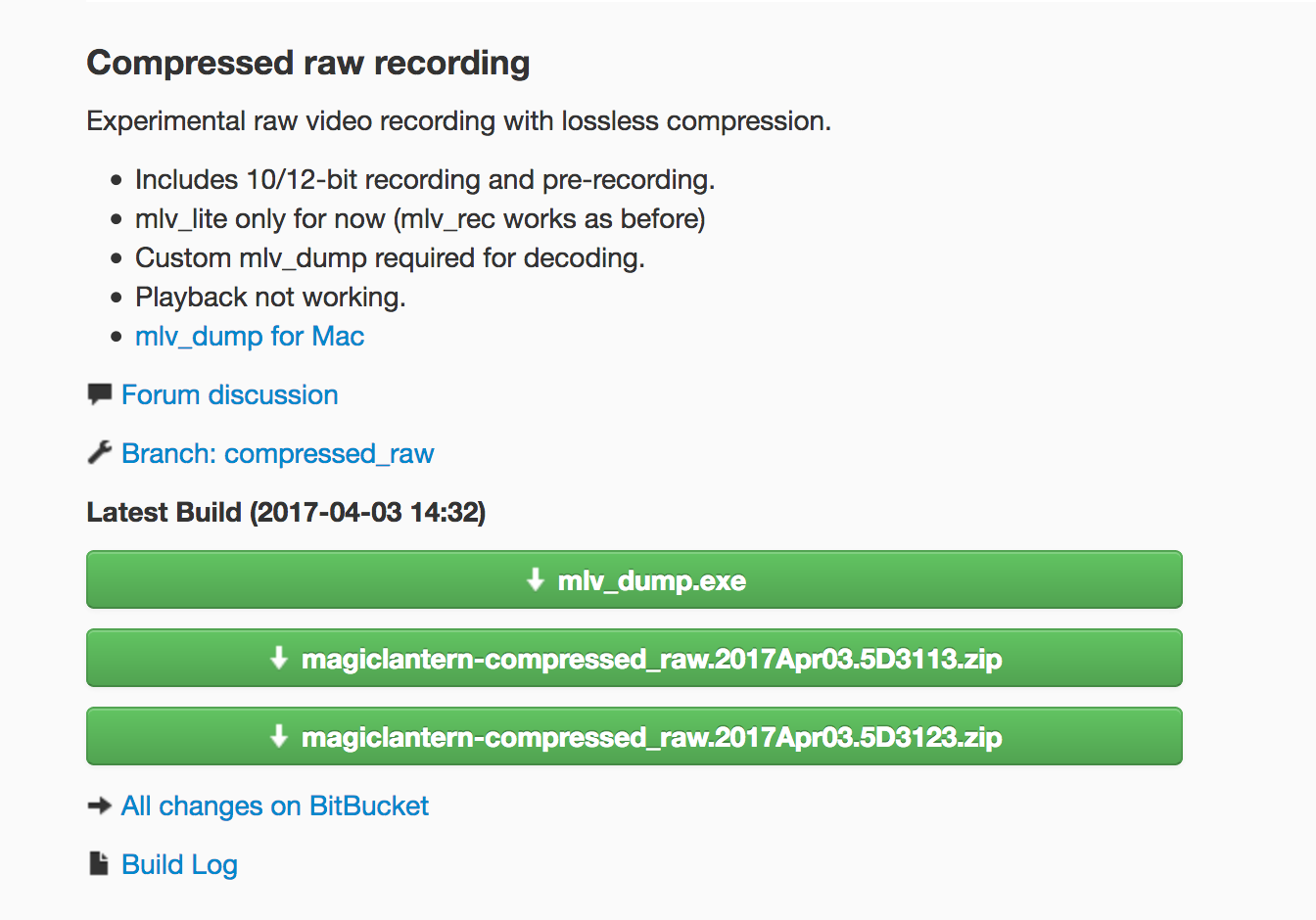Click the Compressed raw recording heading
This screenshot has height=920, width=1316.
click(x=308, y=64)
